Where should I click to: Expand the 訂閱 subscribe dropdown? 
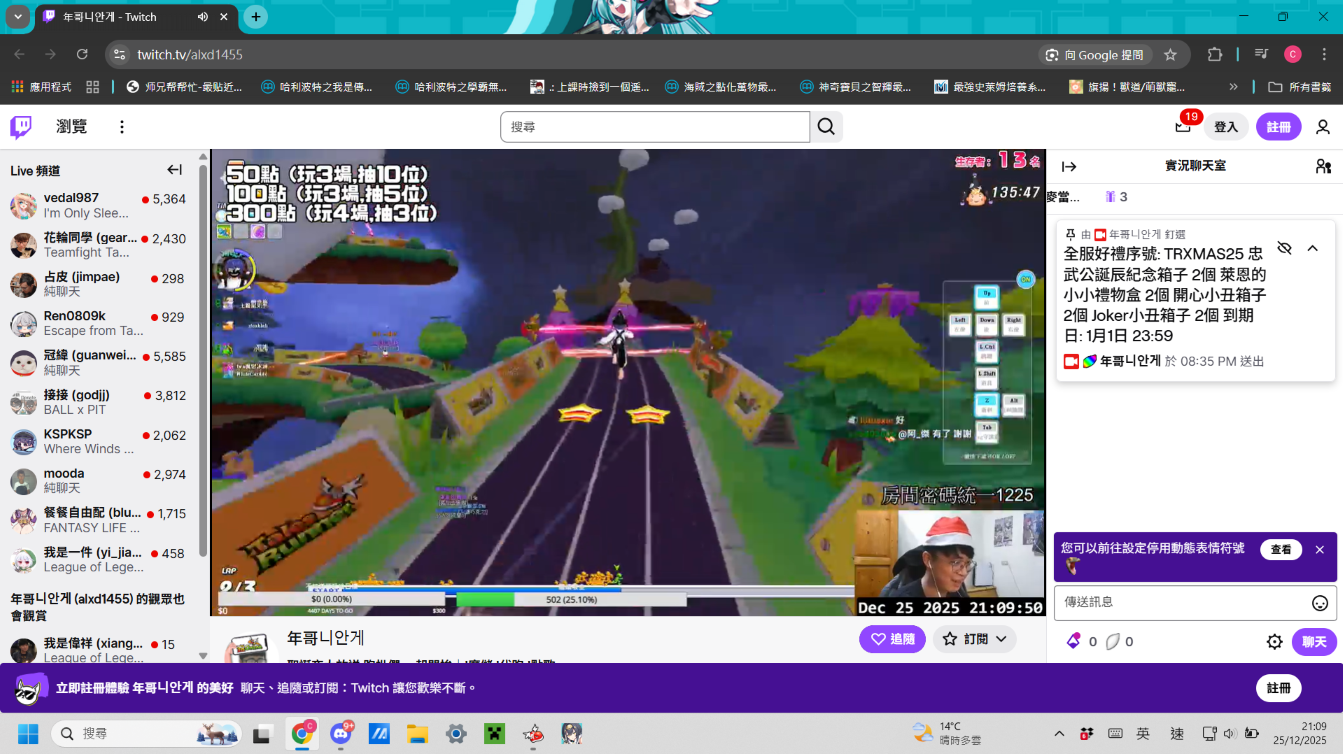[974, 639]
